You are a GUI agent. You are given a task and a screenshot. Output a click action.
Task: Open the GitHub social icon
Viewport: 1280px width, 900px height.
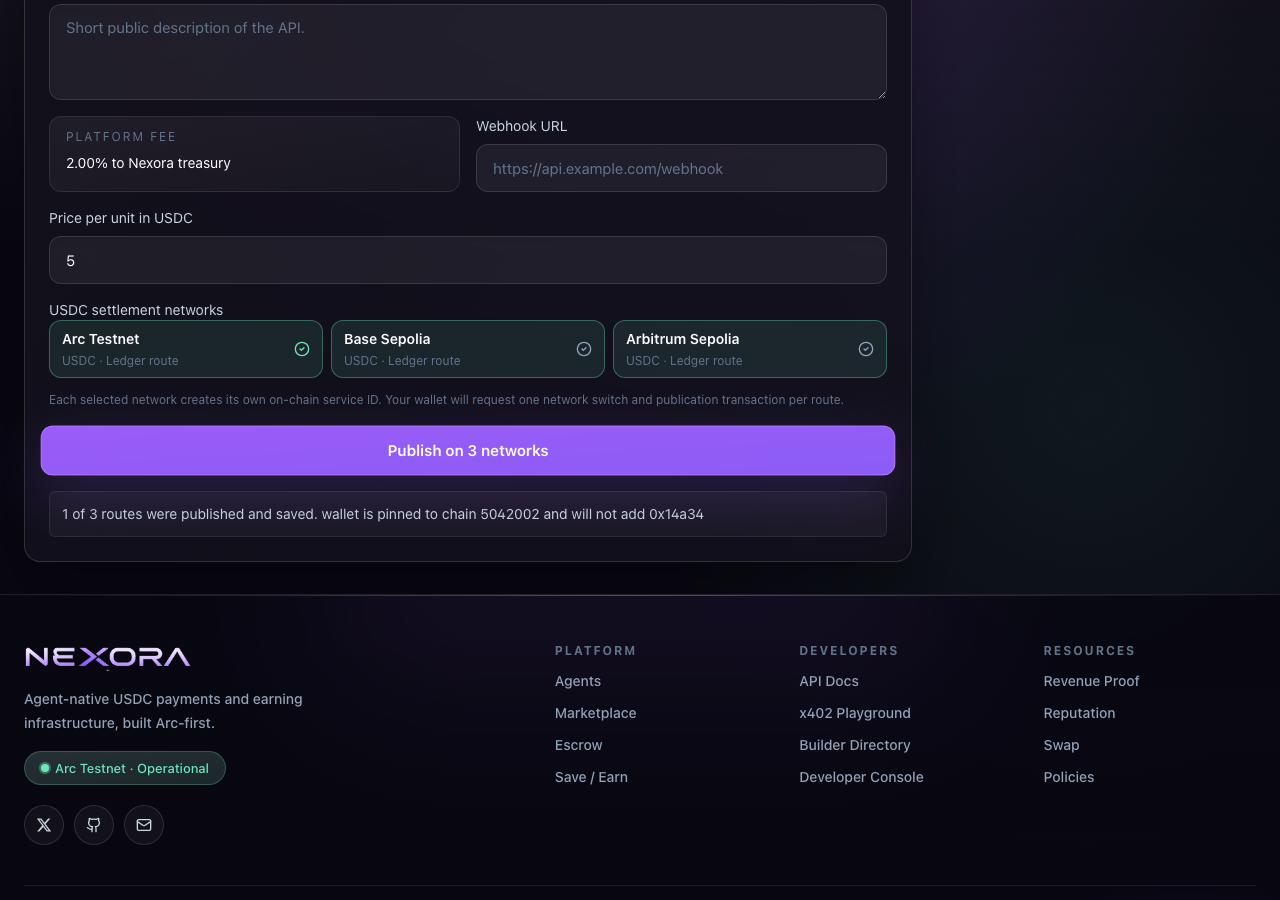[94, 825]
